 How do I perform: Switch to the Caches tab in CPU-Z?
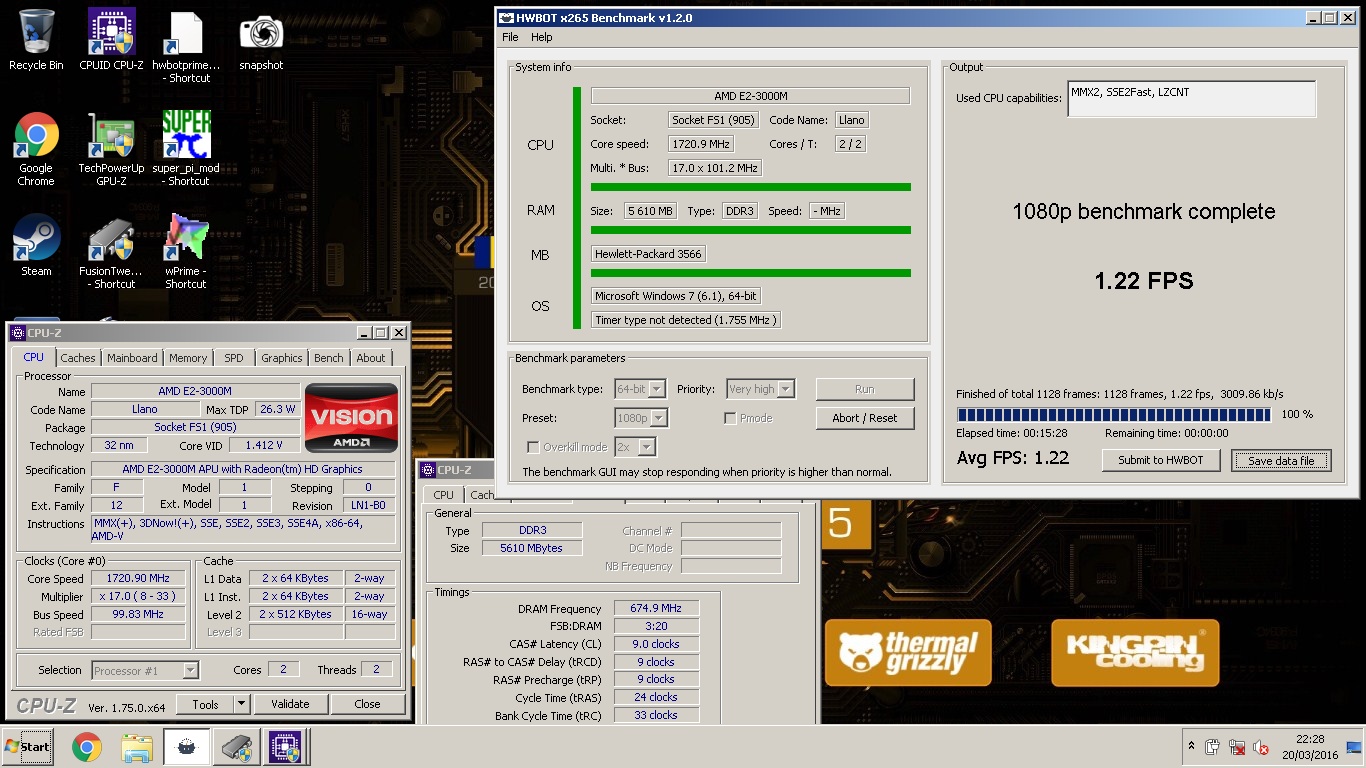pyautogui.click(x=77, y=358)
